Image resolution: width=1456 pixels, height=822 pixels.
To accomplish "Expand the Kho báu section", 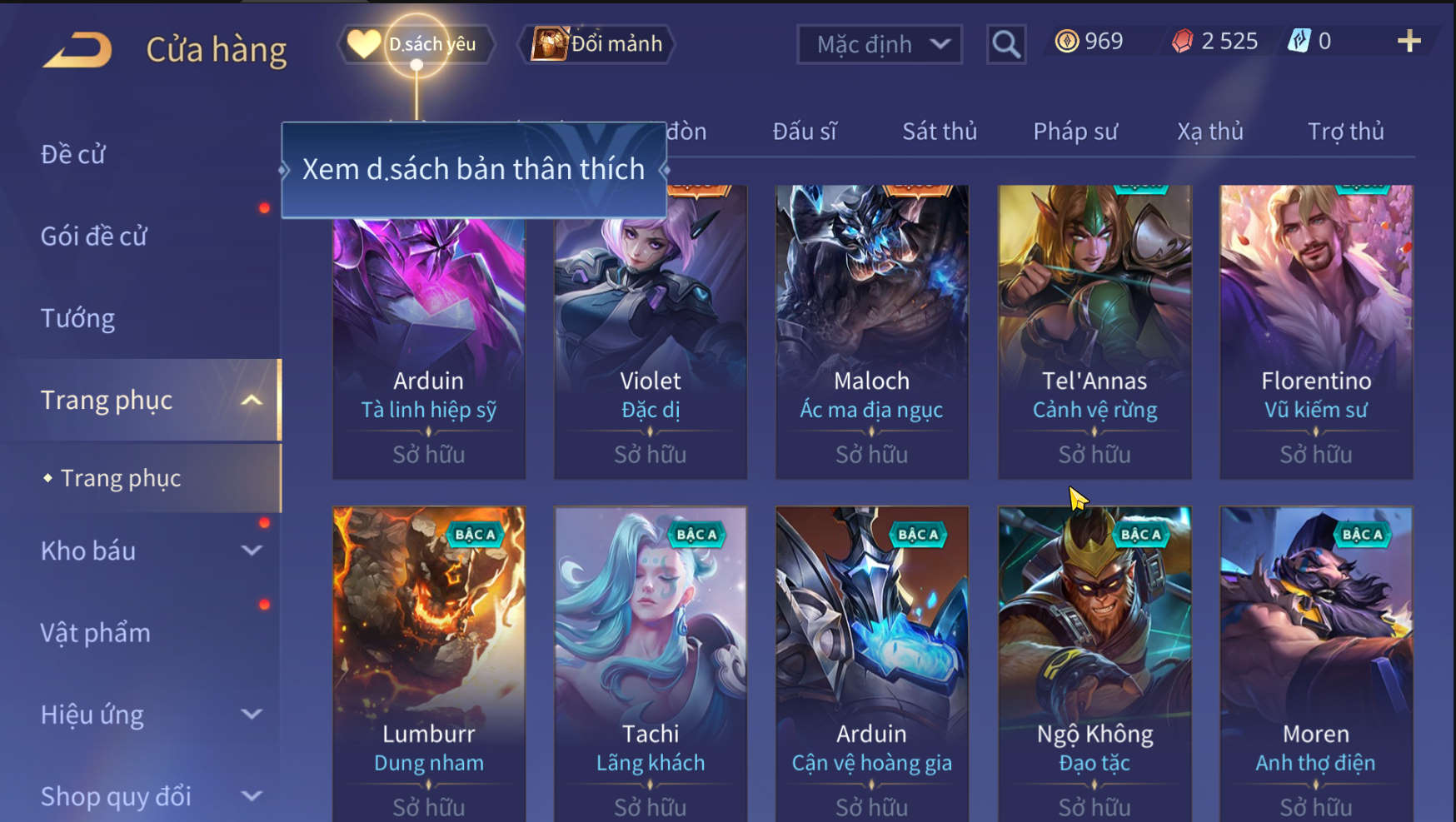I will pyautogui.click(x=252, y=550).
